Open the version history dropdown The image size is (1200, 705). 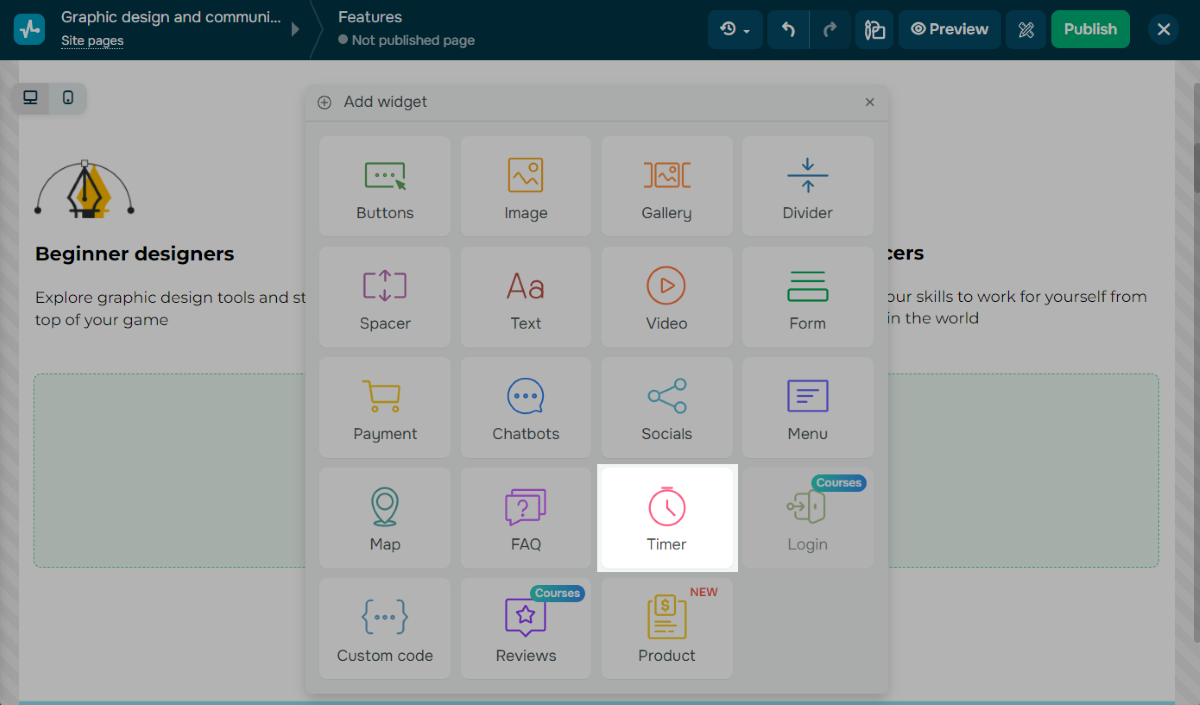point(735,30)
